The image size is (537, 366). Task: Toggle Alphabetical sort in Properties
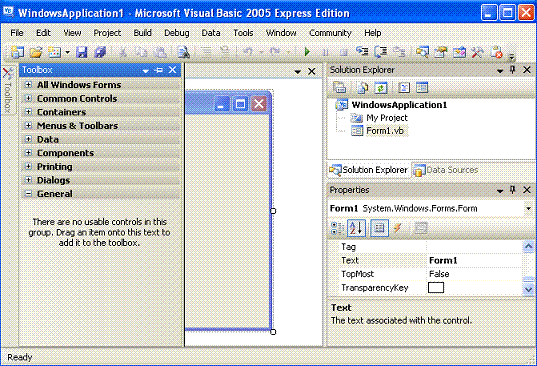[x=356, y=228]
